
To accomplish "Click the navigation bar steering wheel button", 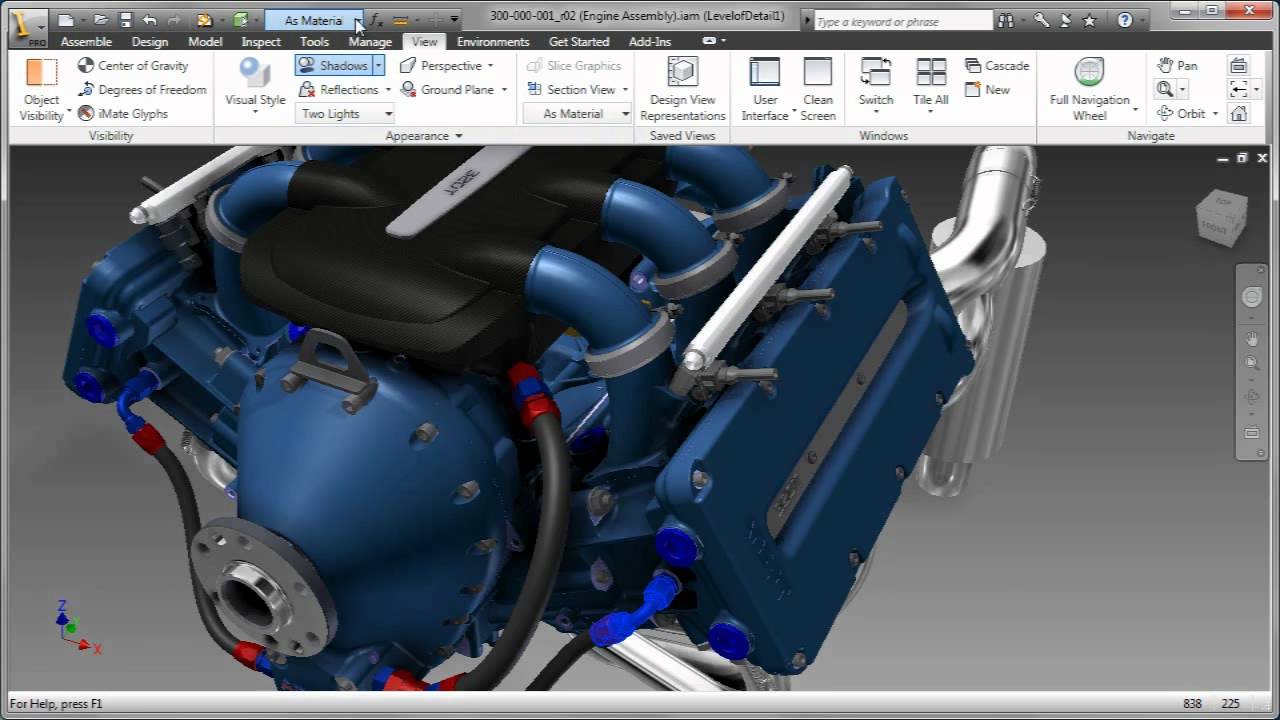I will tap(1252, 297).
